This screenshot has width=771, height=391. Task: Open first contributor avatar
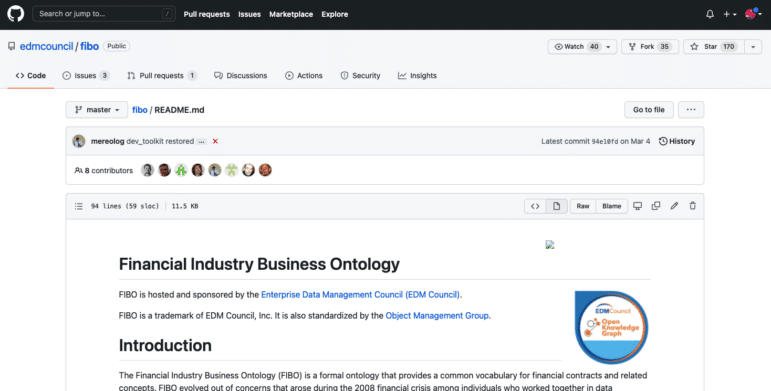tap(148, 170)
